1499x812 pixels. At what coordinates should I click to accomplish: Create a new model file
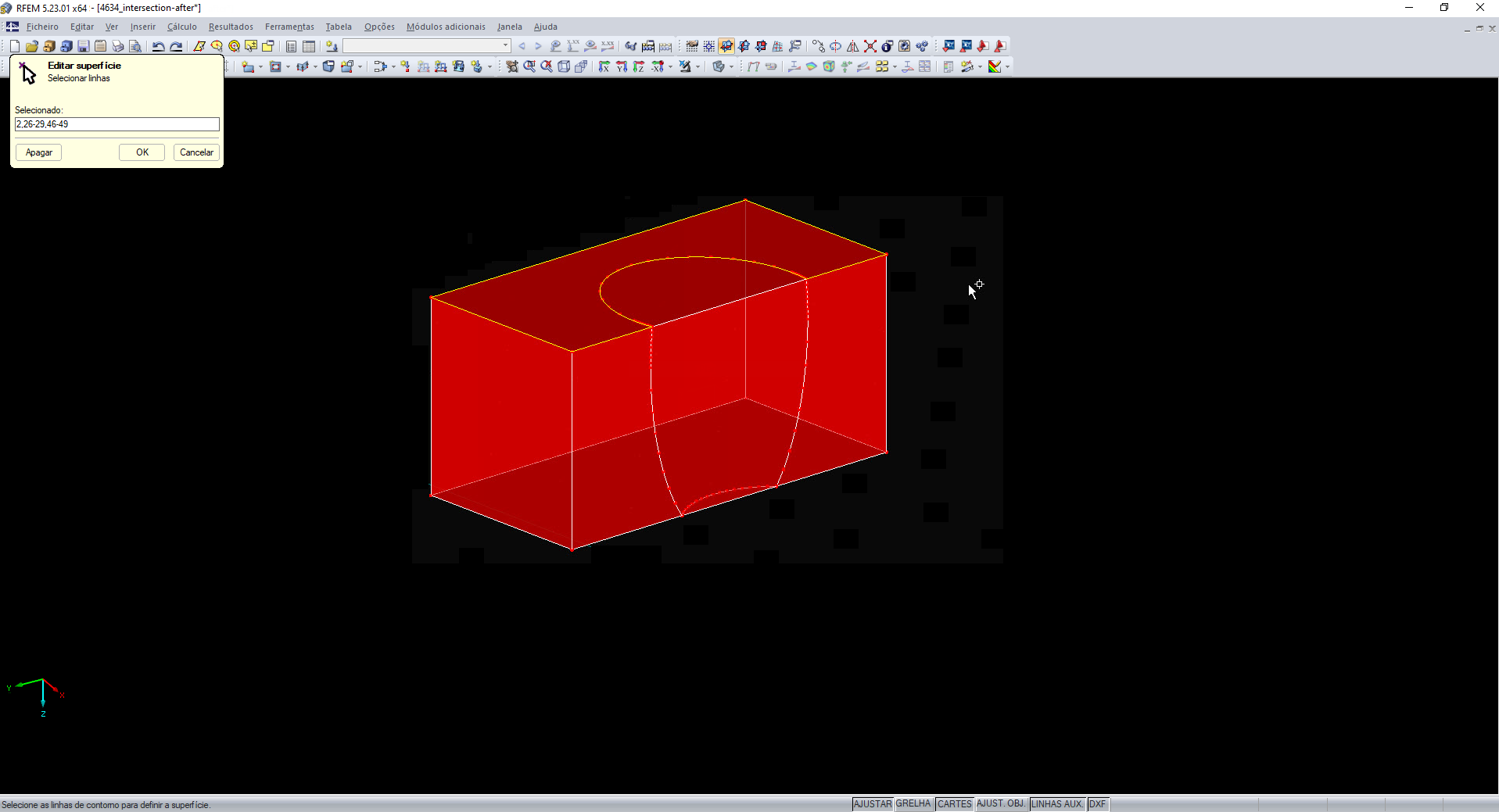(15, 46)
